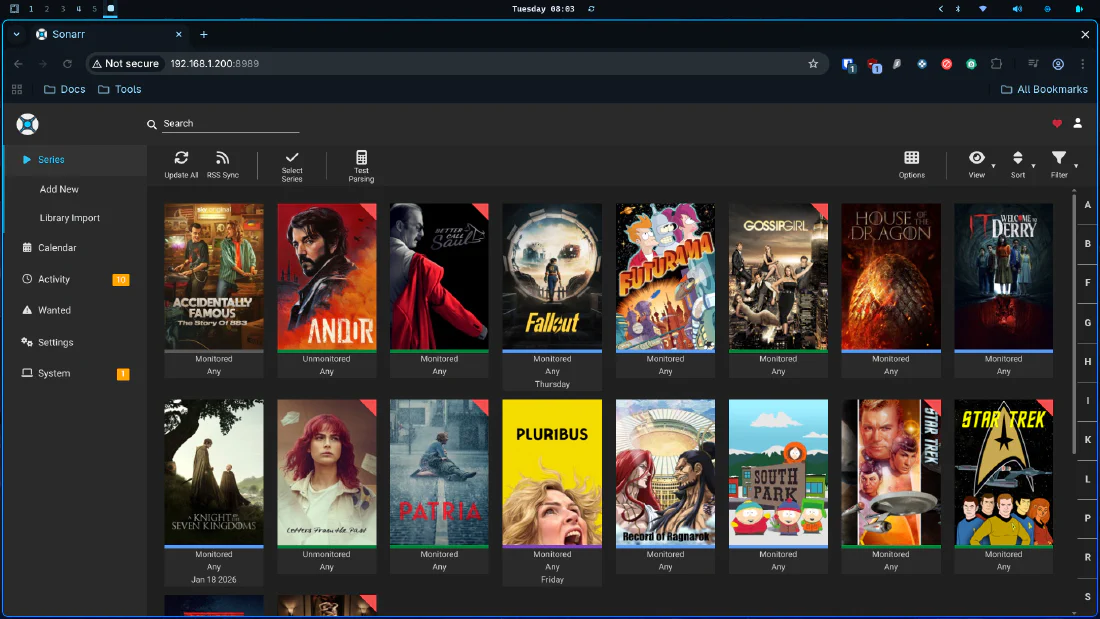Open the browser three-dot menu
Screen dimensions: 1100x619
pyautogui.click(x=1082, y=64)
